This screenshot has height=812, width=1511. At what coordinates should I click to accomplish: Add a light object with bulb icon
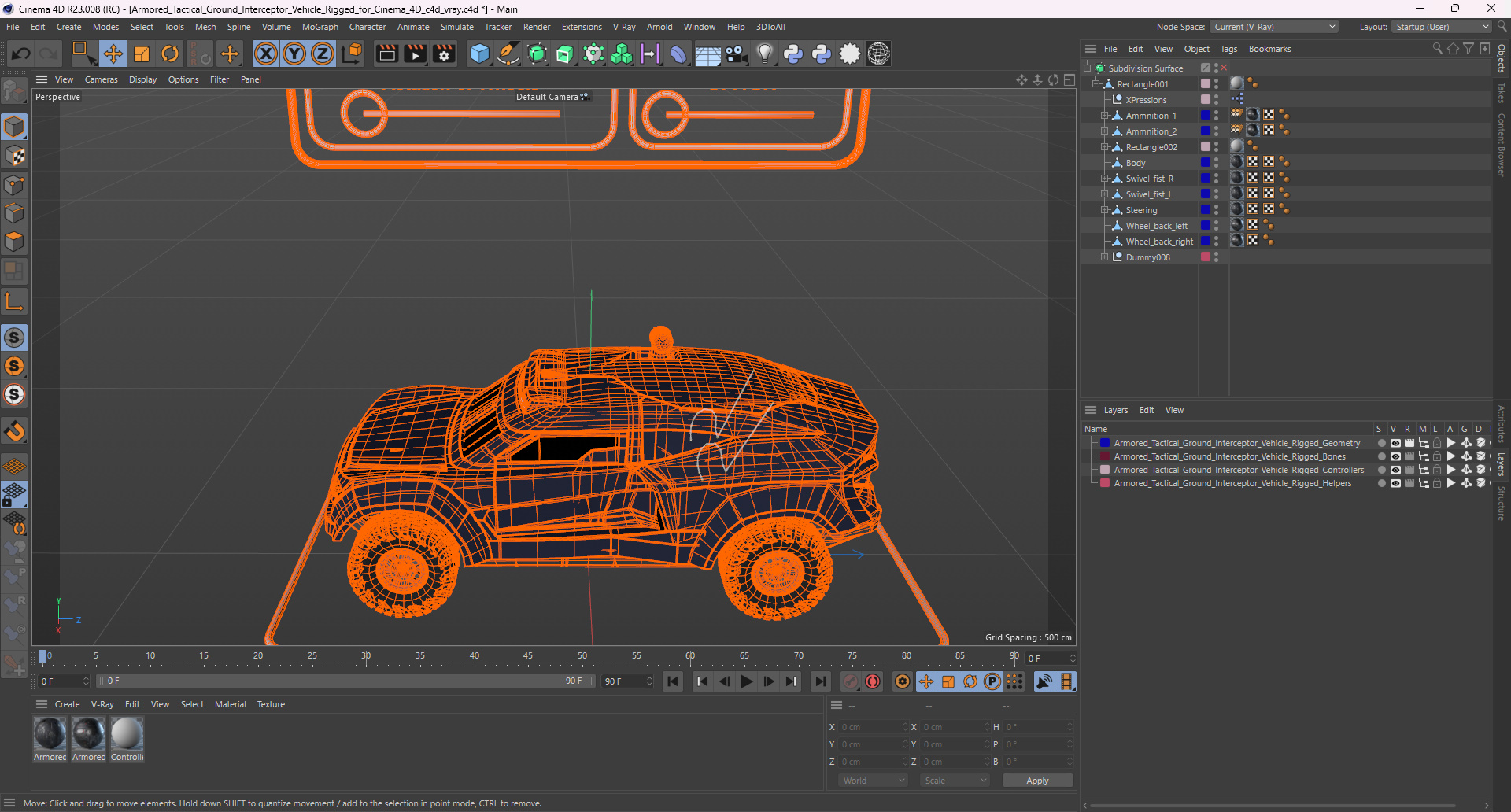coord(764,54)
